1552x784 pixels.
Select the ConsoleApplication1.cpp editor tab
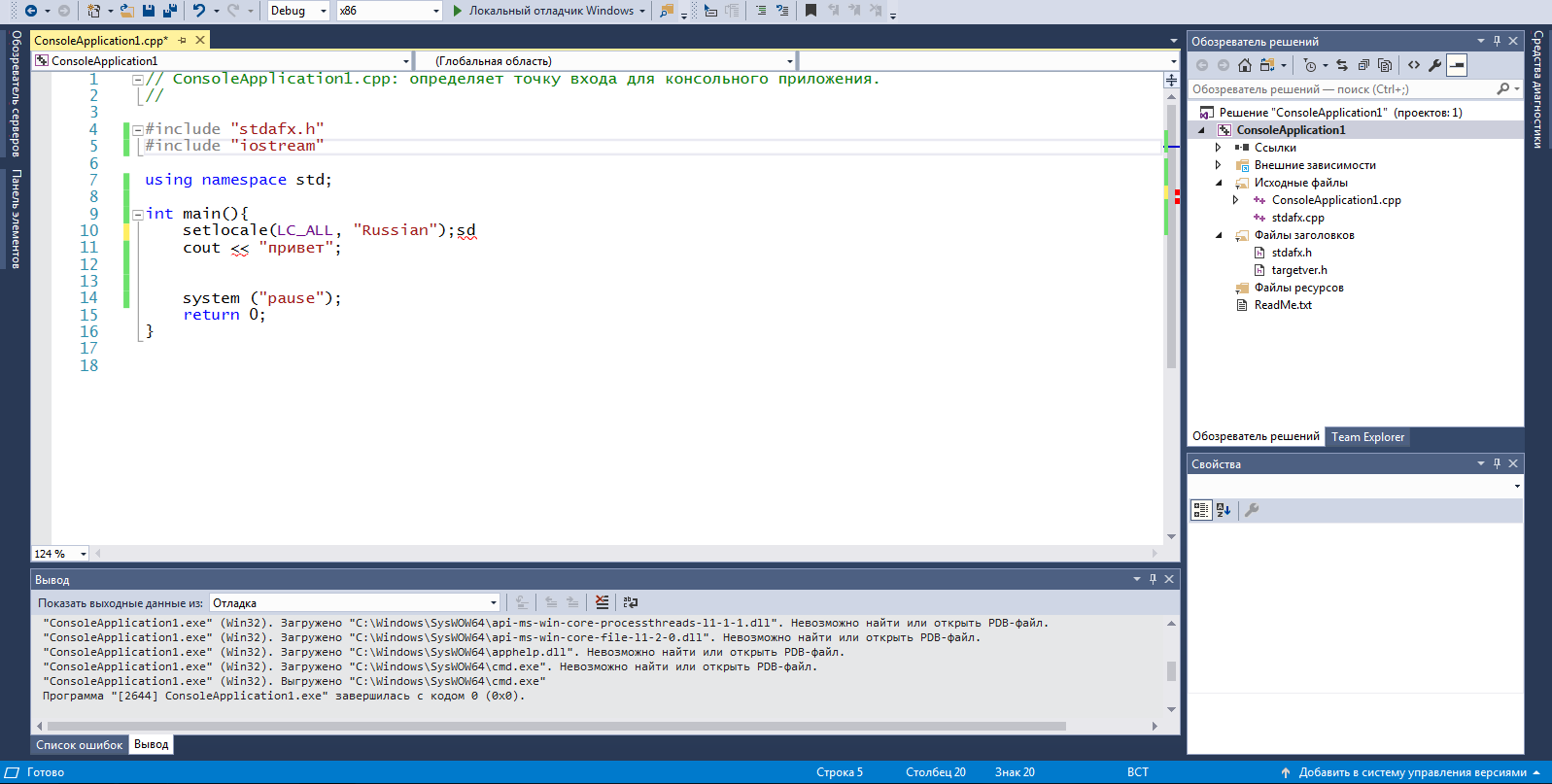[x=101, y=40]
